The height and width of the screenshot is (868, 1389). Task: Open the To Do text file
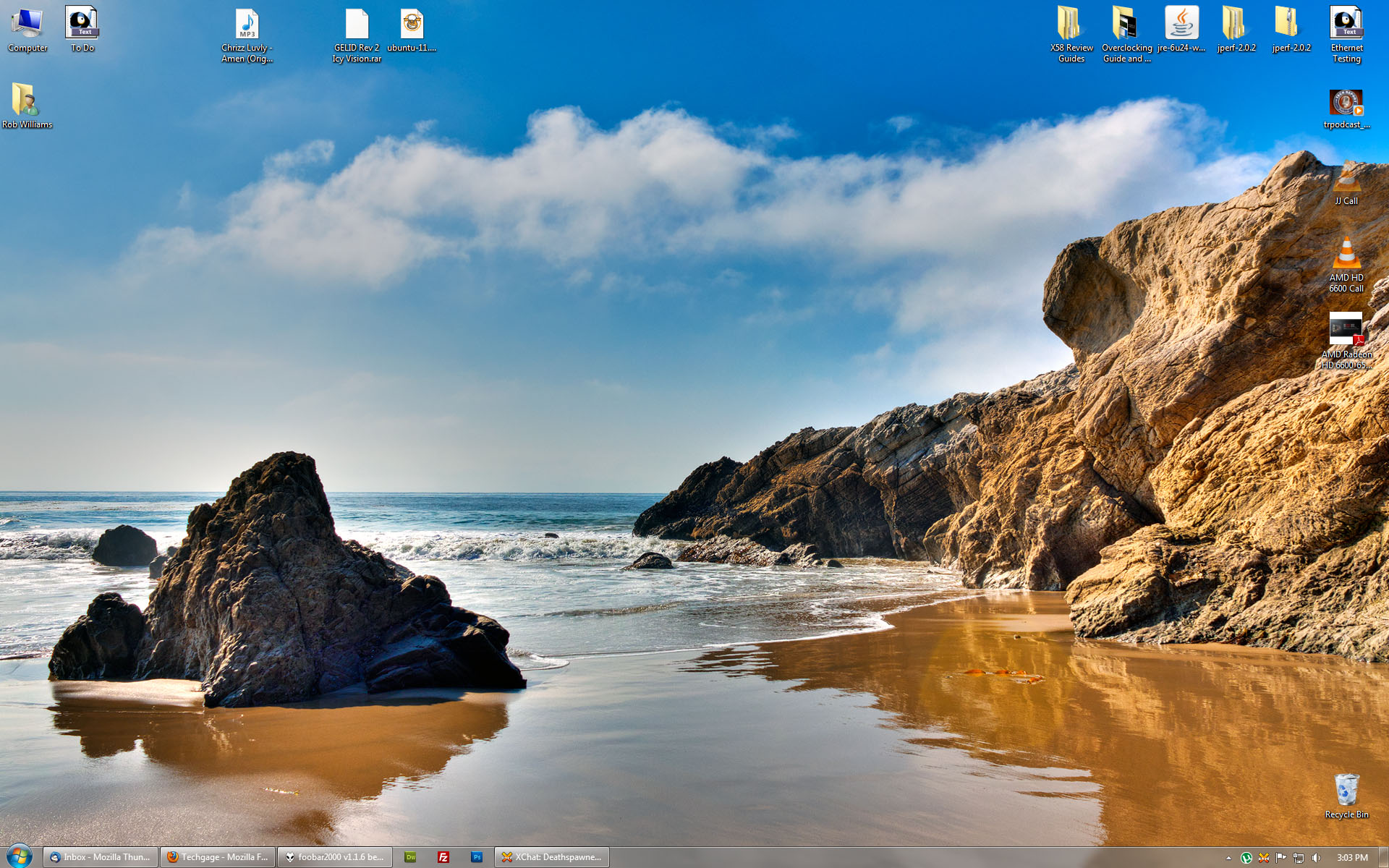pyautogui.click(x=82, y=24)
